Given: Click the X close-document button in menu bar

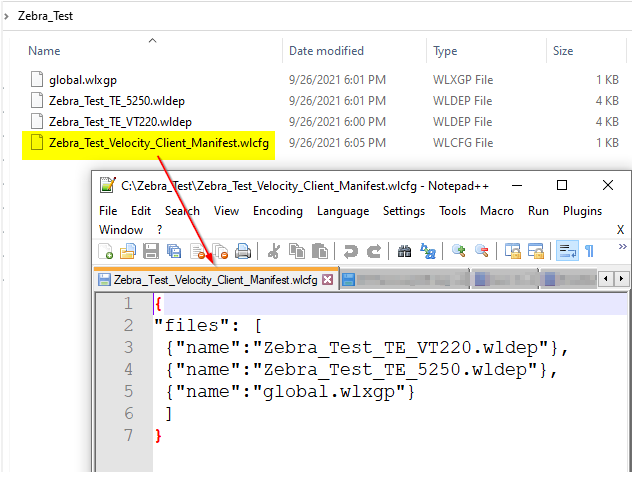Looking at the screenshot, I should (x=620, y=230).
